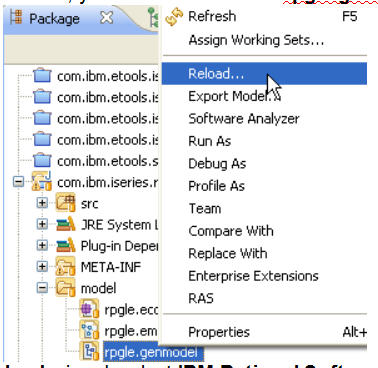
Task: Collapse the com.ibm.iseries project node
Action: point(19,182)
